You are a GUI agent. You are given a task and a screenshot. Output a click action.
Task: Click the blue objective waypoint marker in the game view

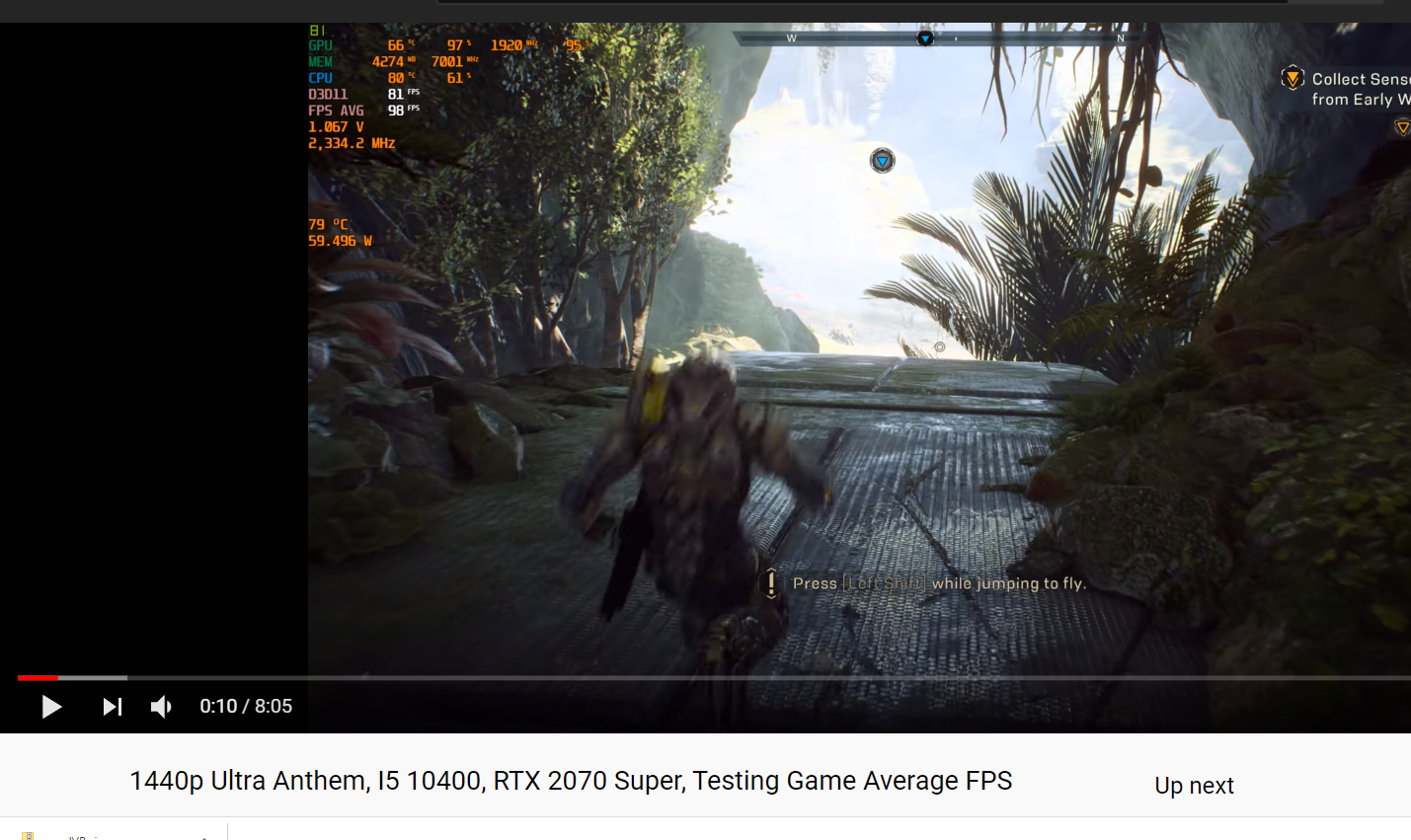(x=882, y=160)
